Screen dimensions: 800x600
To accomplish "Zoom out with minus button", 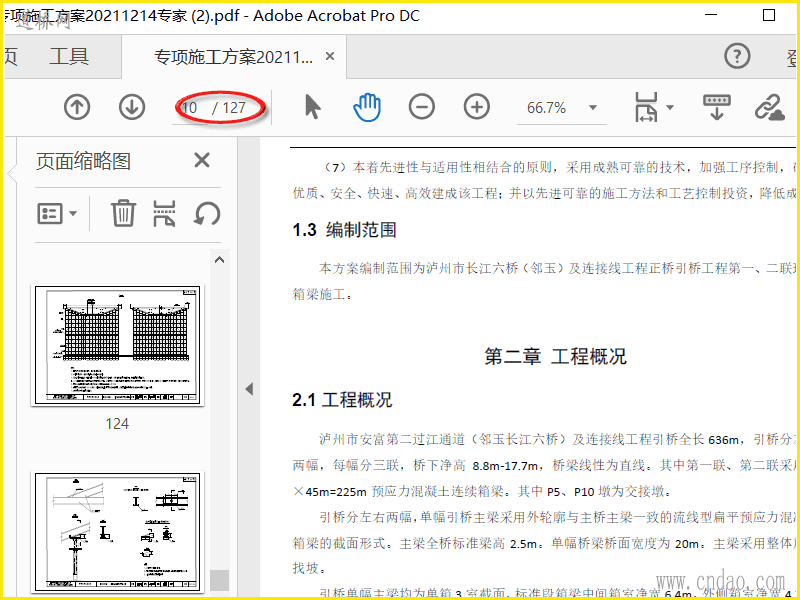I will [422, 108].
